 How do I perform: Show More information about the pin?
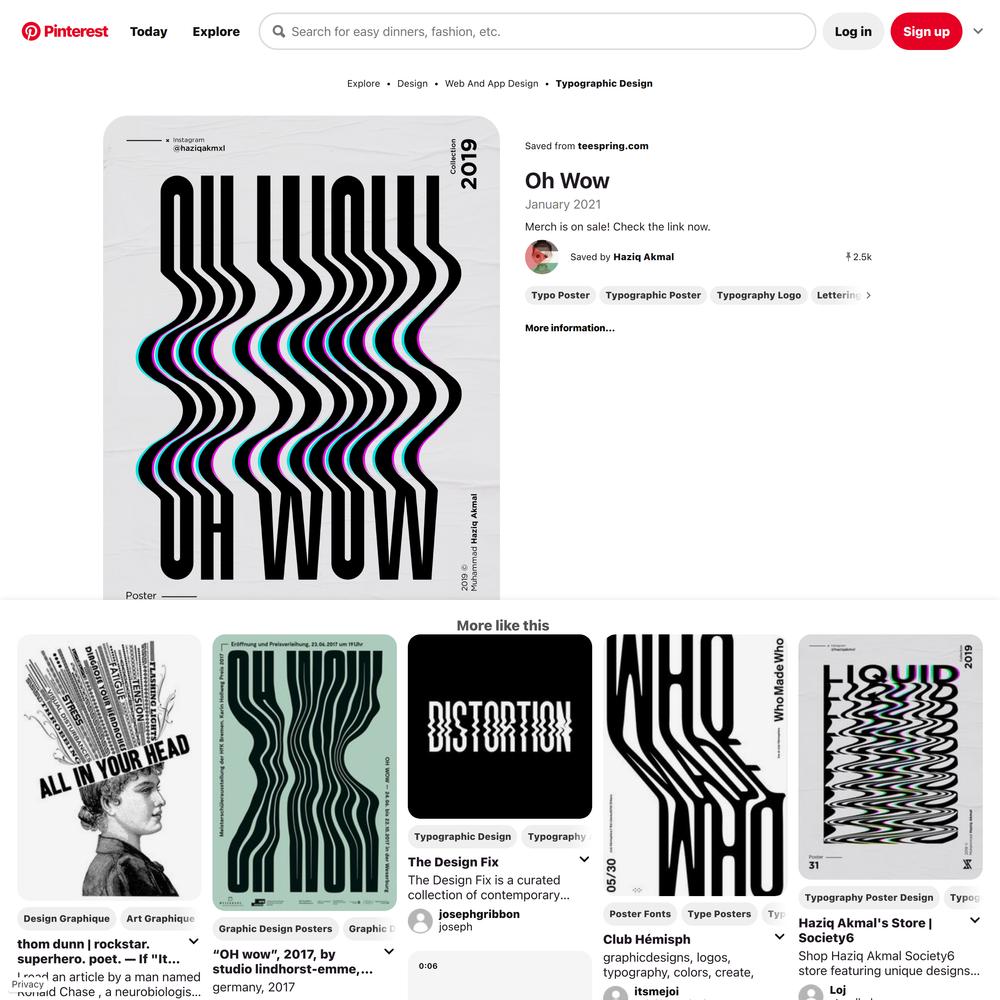click(x=570, y=328)
